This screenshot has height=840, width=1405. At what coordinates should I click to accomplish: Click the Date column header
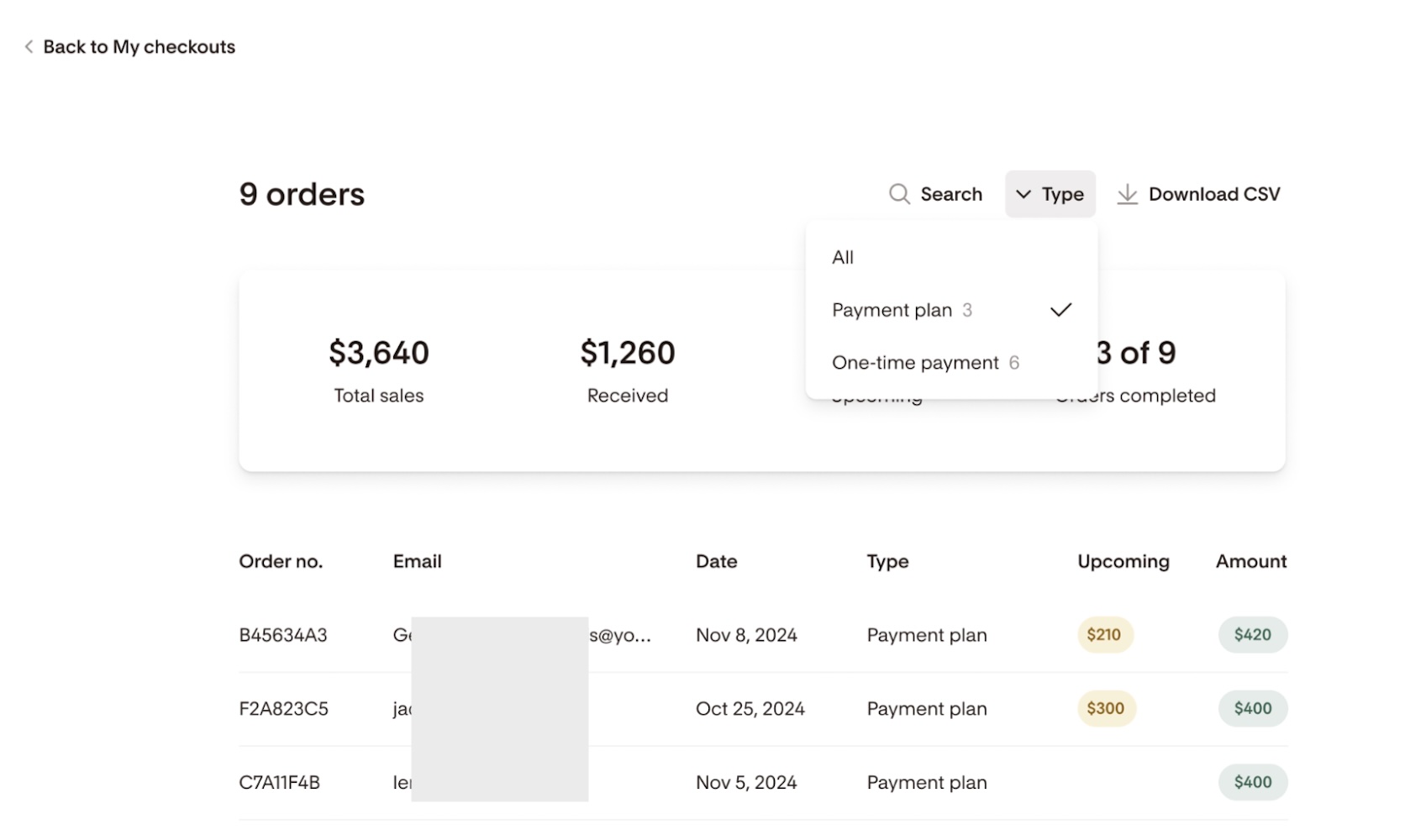(x=716, y=561)
